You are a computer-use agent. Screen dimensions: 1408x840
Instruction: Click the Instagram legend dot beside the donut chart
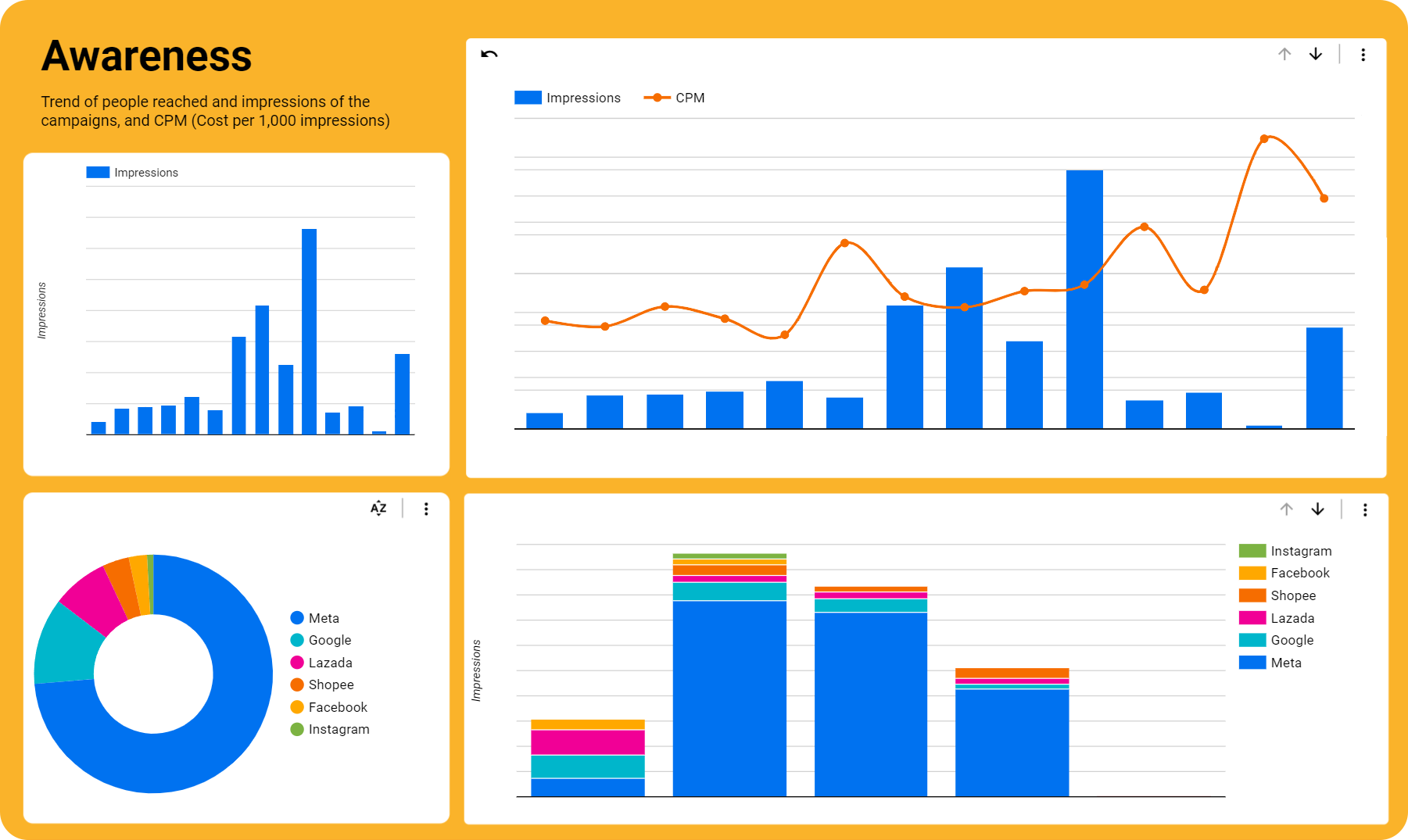click(297, 729)
